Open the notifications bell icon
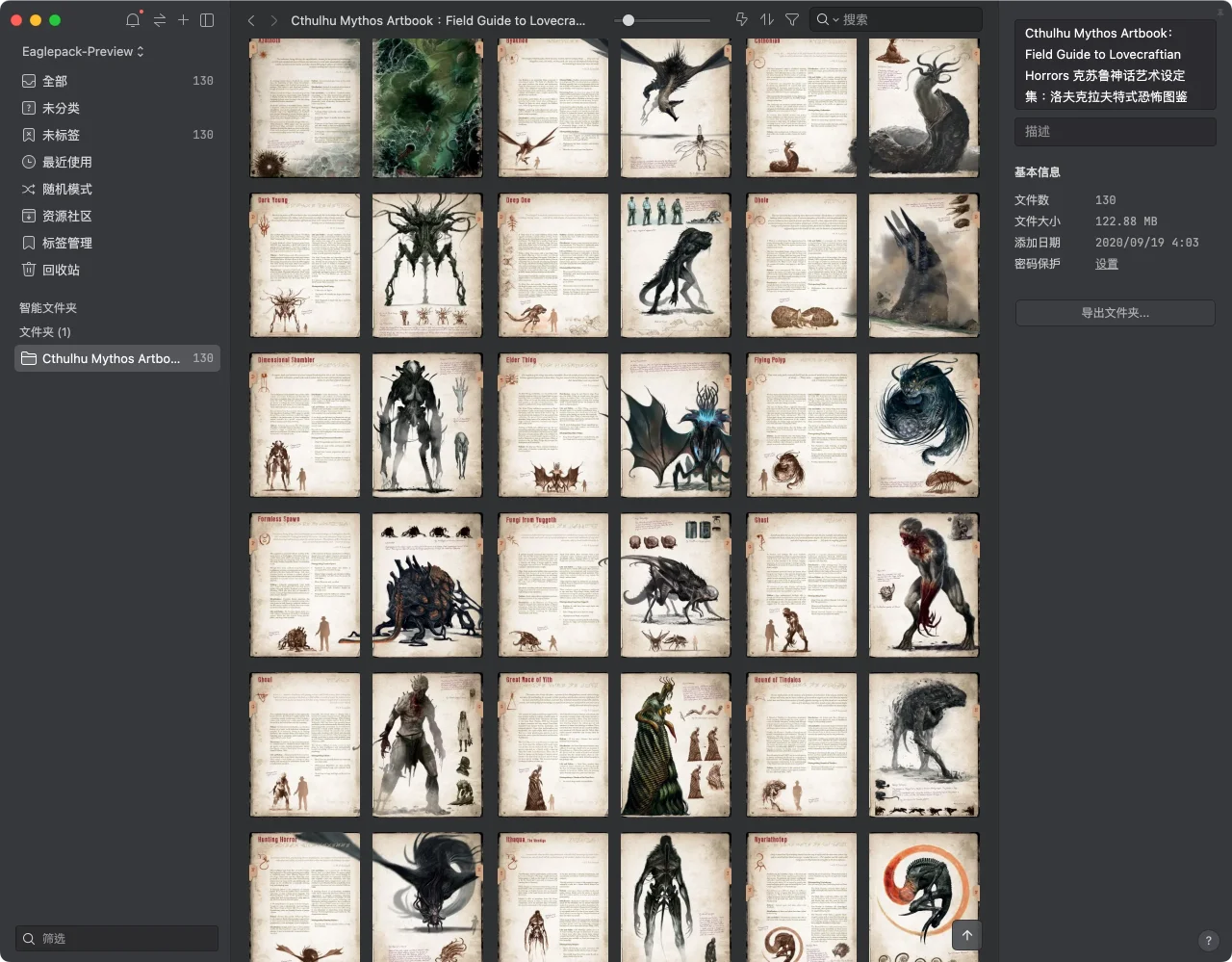The height and width of the screenshot is (962, 1232). [133, 19]
